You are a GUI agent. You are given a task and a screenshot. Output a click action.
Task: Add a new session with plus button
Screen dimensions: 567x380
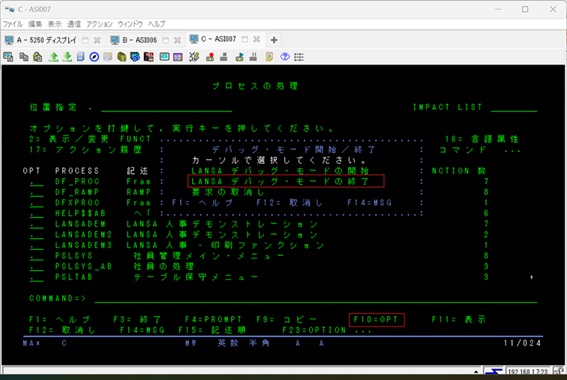[x=274, y=40]
